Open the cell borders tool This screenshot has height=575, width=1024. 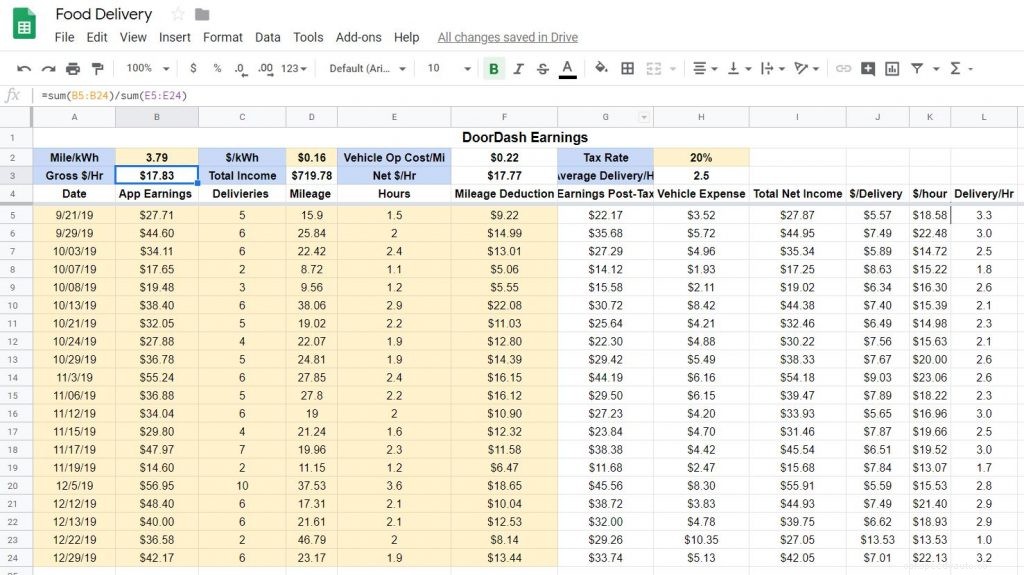point(628,68)
